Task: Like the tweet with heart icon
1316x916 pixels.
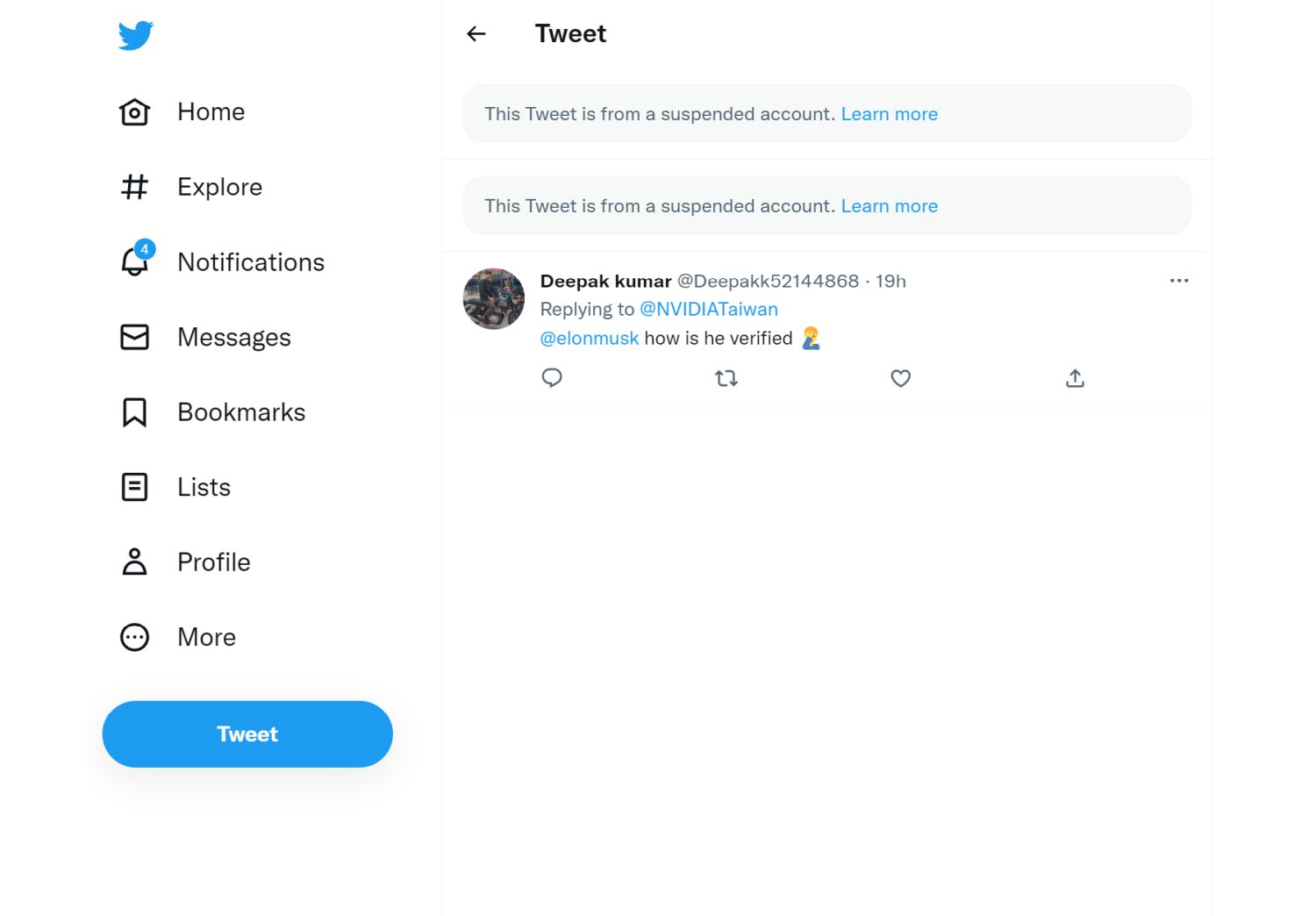Action: [900, 378]
